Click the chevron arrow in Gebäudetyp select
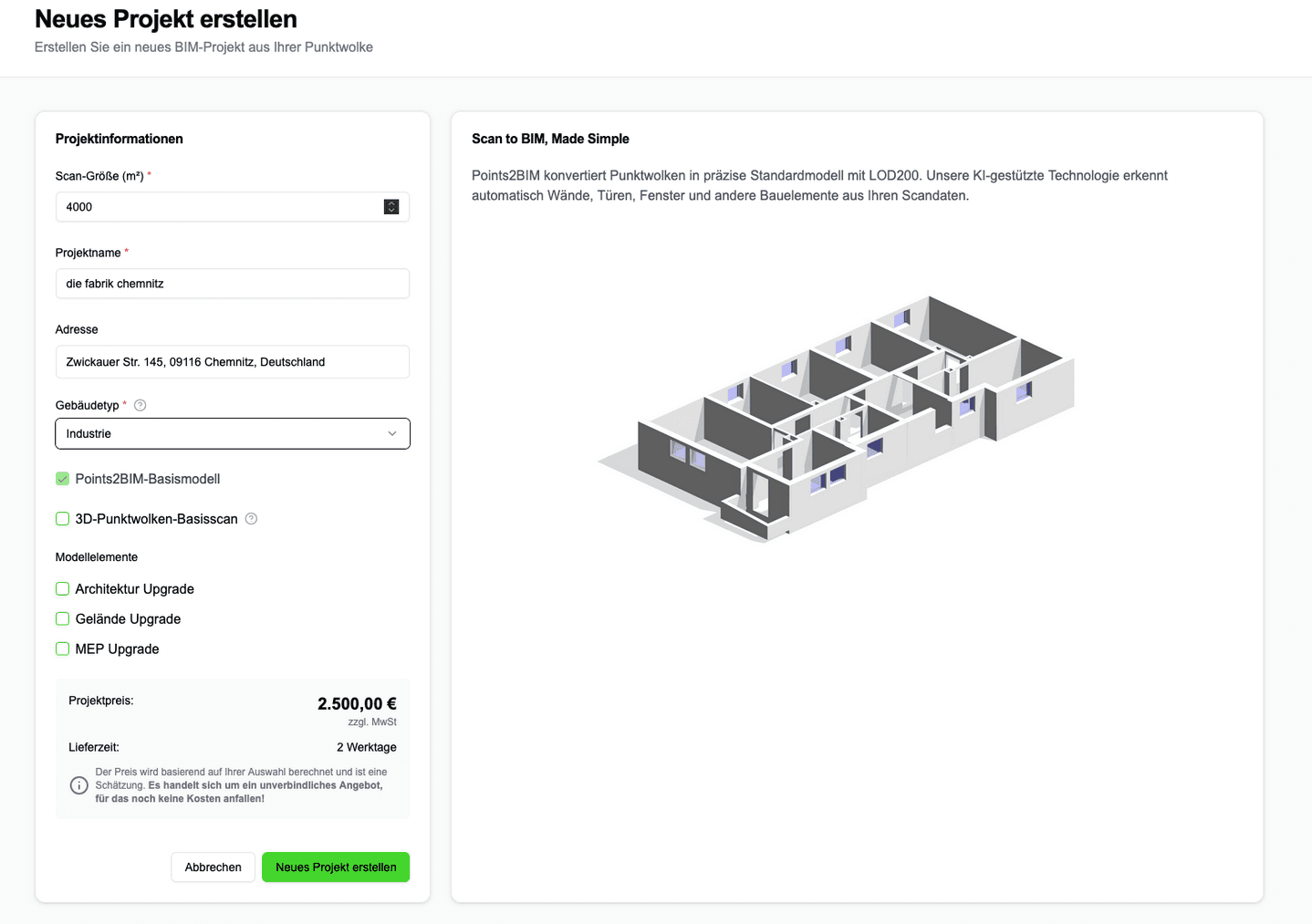Viewport: 1312px width, 924px height. (x=392, y=434)
